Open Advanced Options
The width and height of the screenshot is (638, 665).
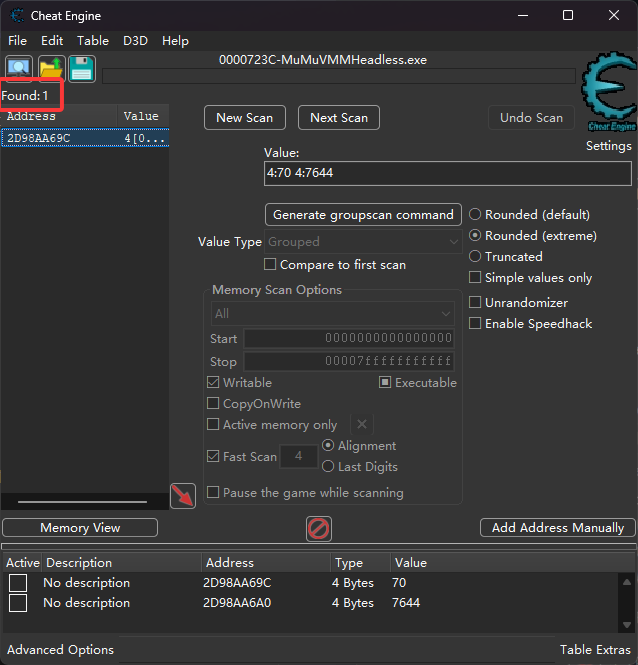(x=60, y=650)
